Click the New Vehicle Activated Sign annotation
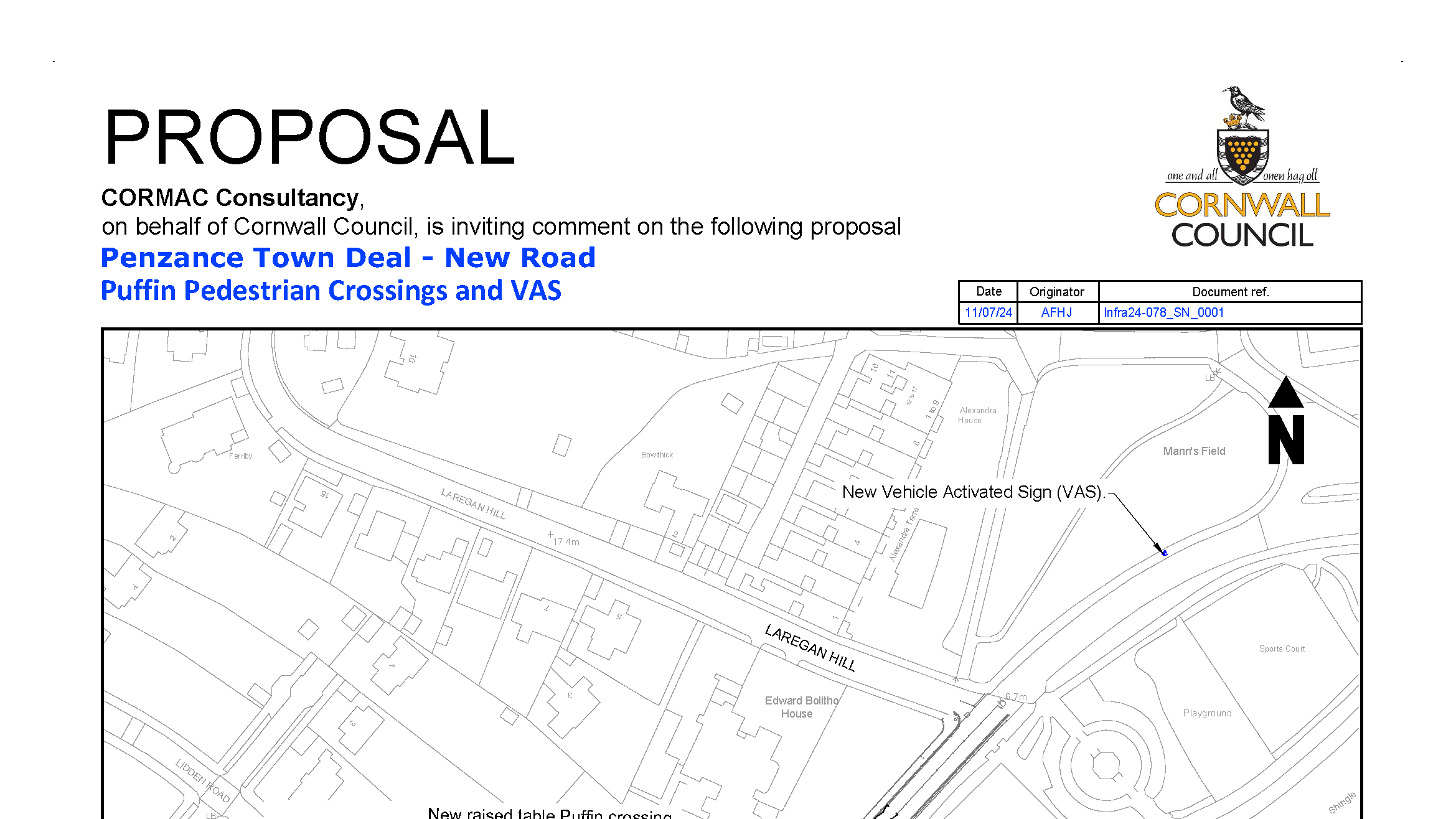1456x819 pixels. [x=972, y=492]
